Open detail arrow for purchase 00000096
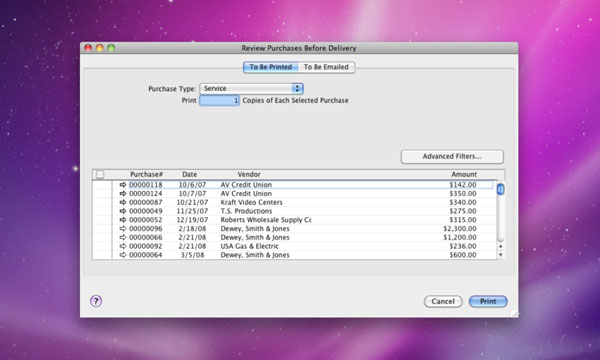The image size is (600, 360). pos(123,229)
